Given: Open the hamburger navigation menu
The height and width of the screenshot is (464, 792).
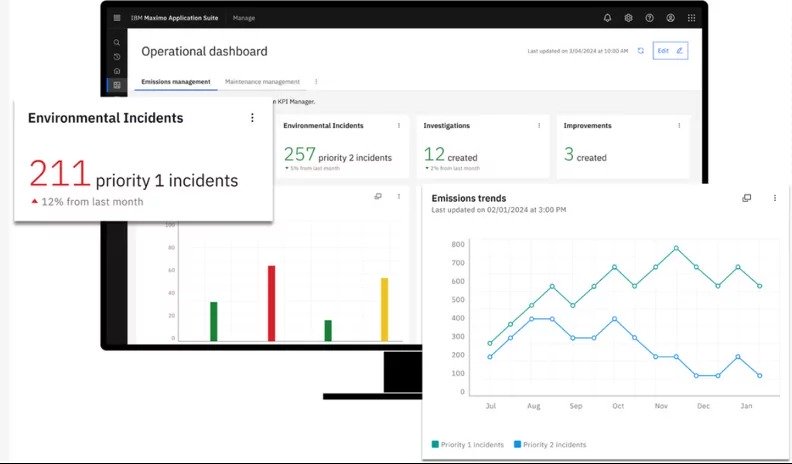Looking at the screenshot, I should coord(117,18).
